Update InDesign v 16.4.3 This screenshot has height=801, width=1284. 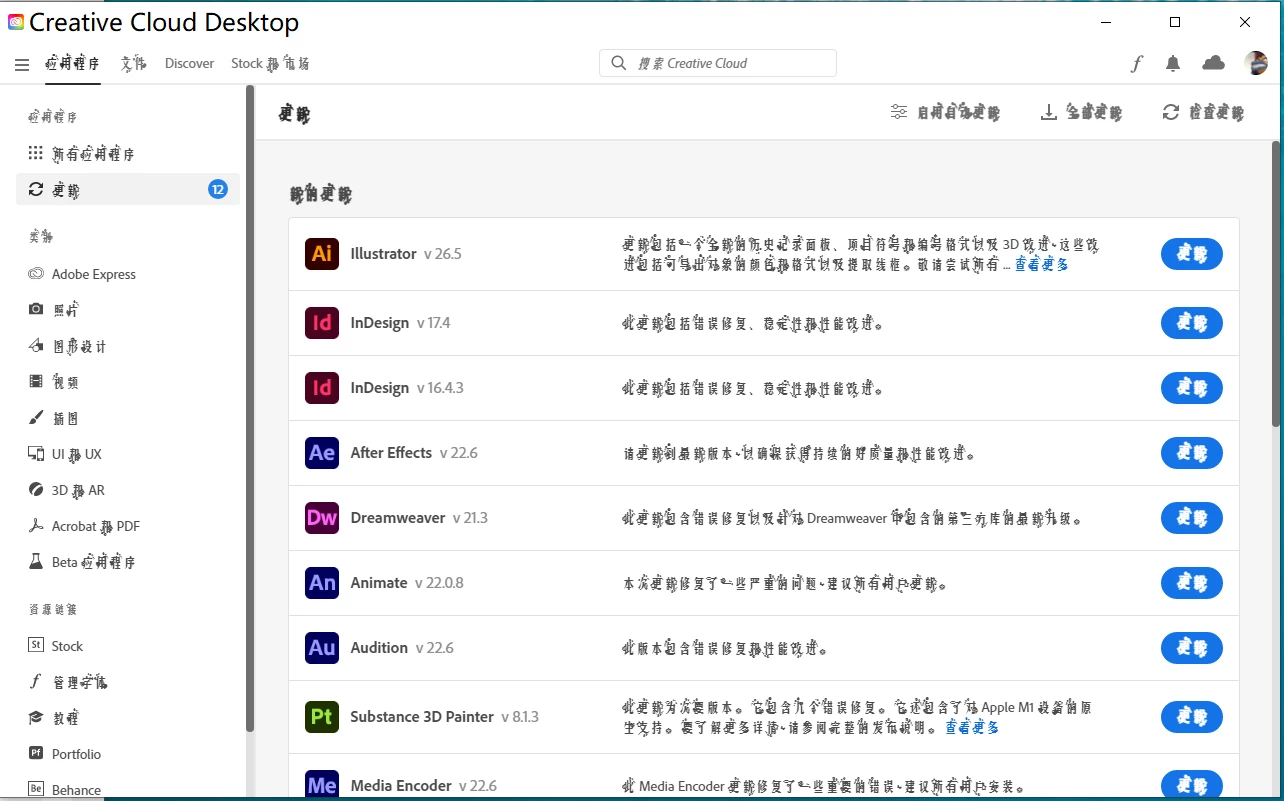click(x=1191, y=388)
